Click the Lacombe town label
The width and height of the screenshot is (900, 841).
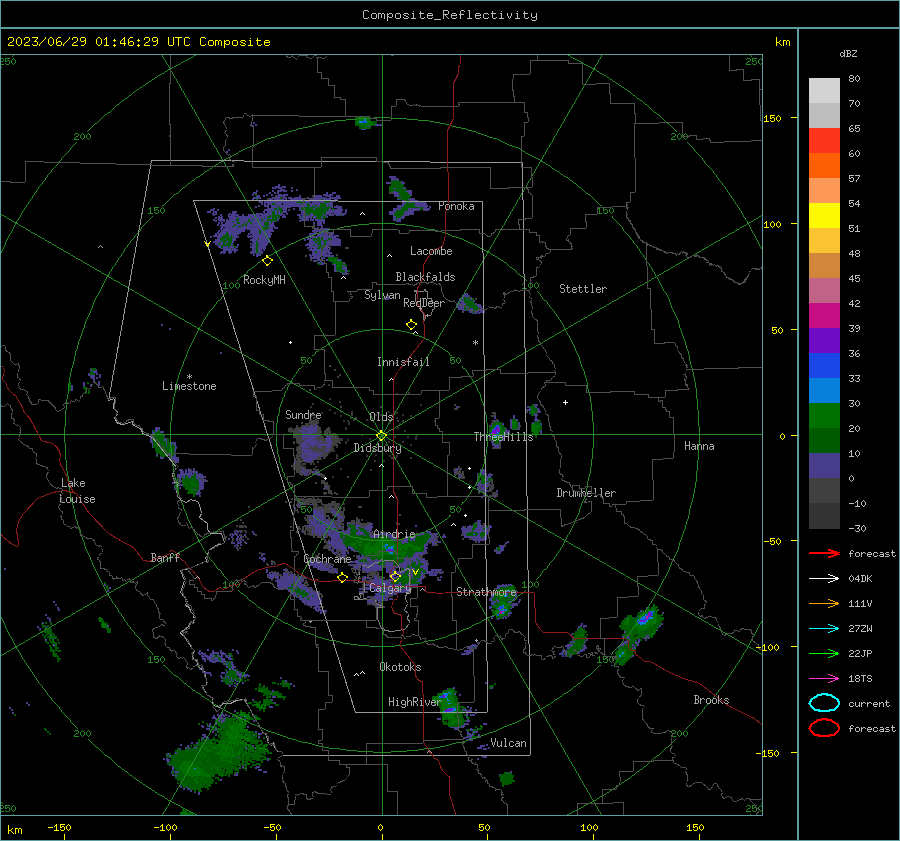coord(431,251)
